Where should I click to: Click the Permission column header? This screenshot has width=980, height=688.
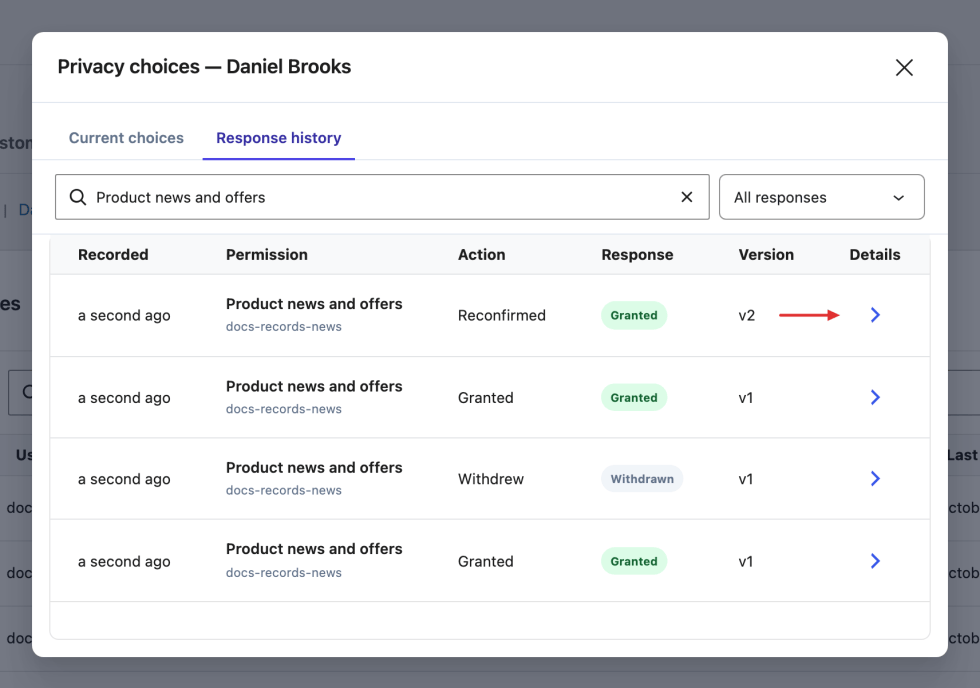pyautogui.click(x=267, y=254)
